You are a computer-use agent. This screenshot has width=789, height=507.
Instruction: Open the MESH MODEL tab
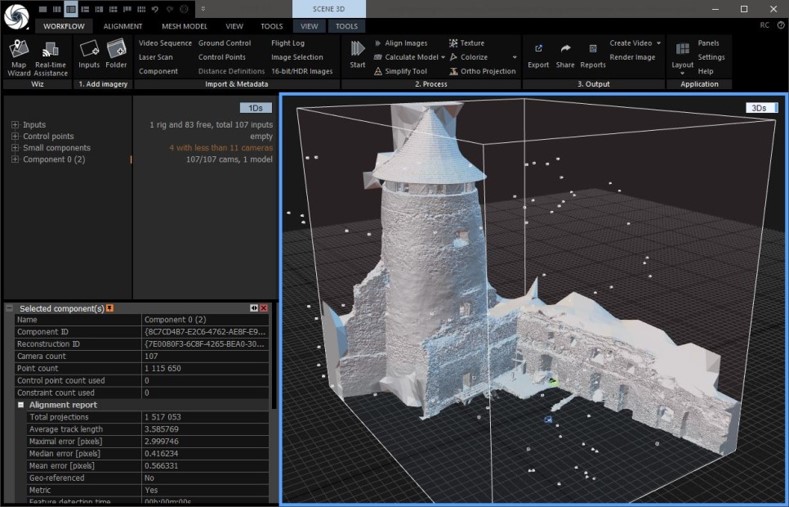[x=184, y=26]
